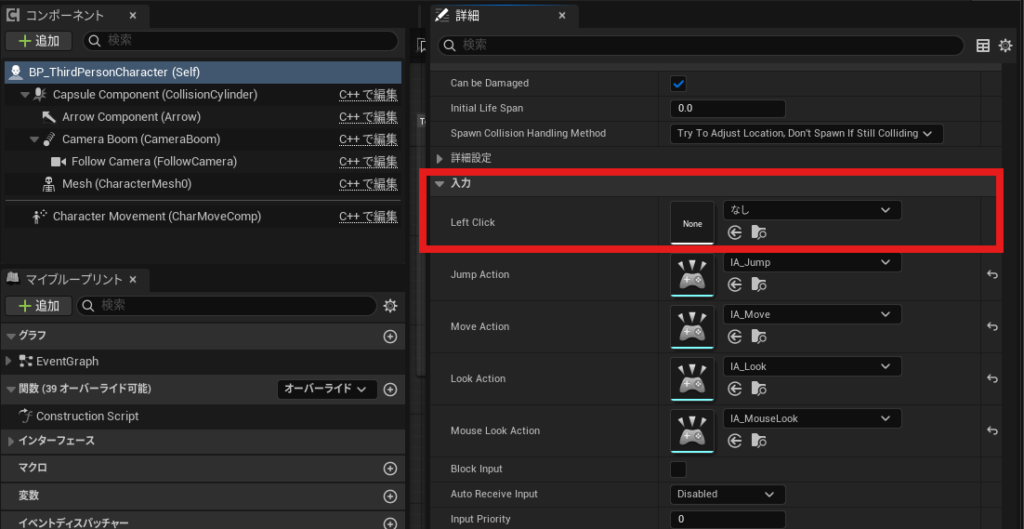Browse to IA_Move asset in Content Browser

[759, 336]
